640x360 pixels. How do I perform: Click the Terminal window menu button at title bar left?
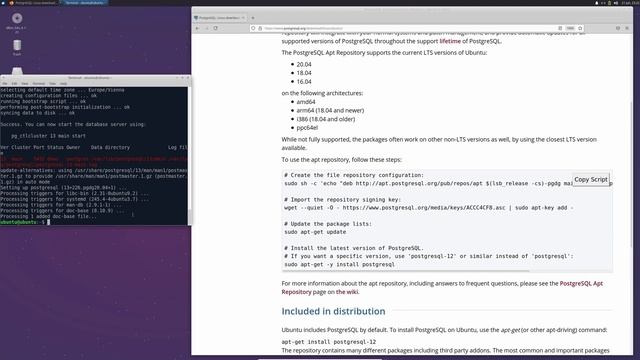pos(3,78)
